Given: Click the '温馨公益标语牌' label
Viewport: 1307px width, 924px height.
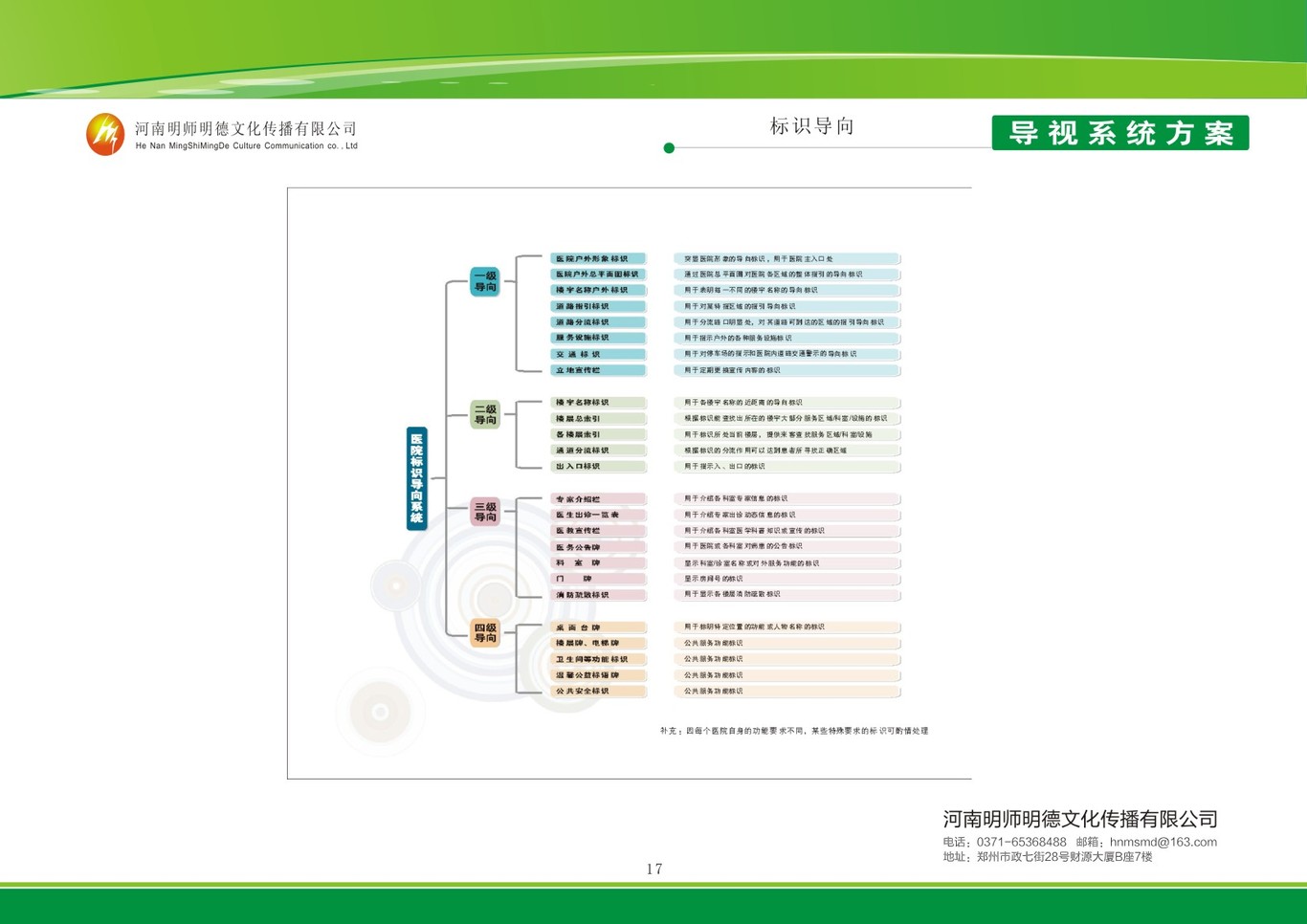Looking at the screenshot, I should point(598,675).
